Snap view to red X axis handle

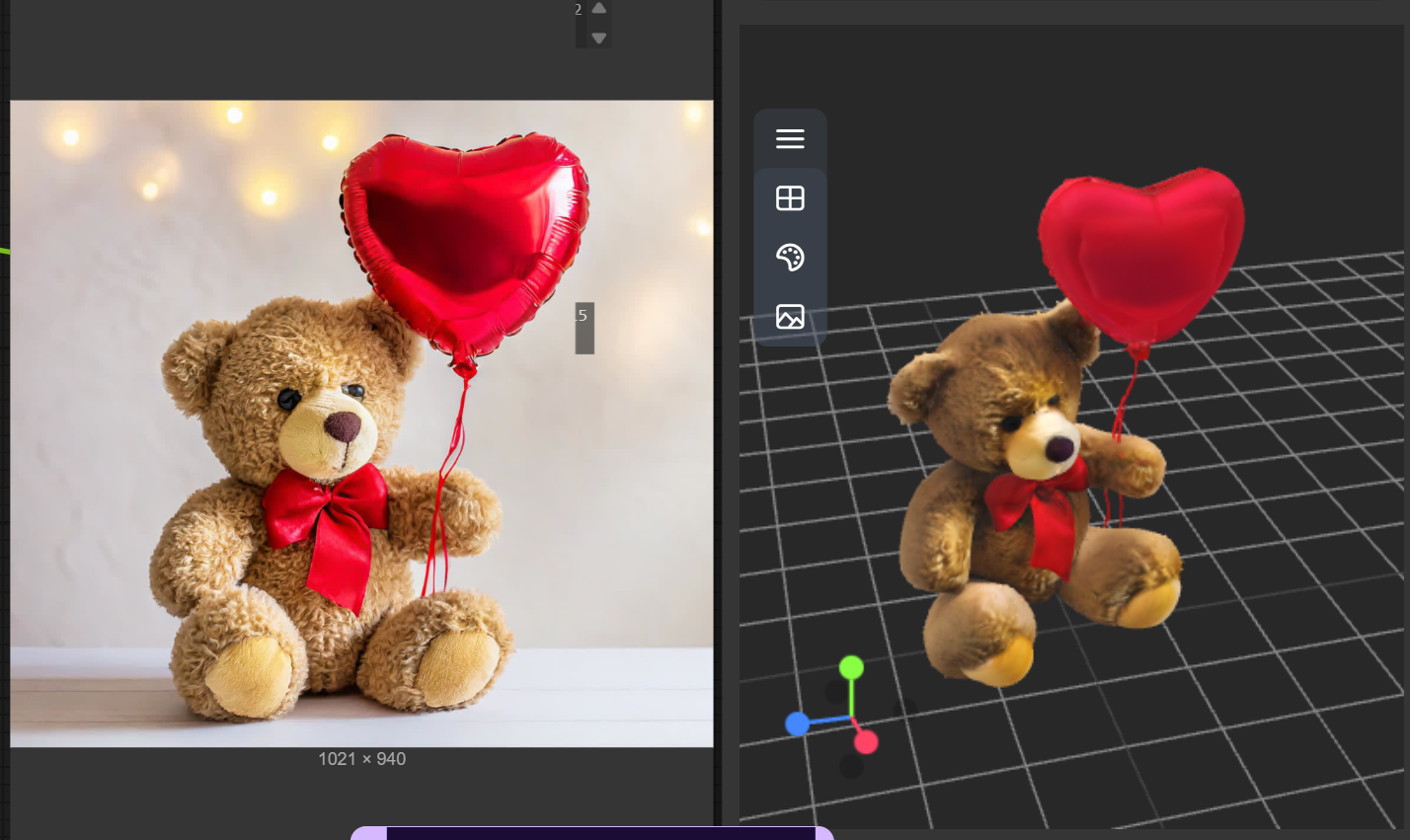coord(866,741)
